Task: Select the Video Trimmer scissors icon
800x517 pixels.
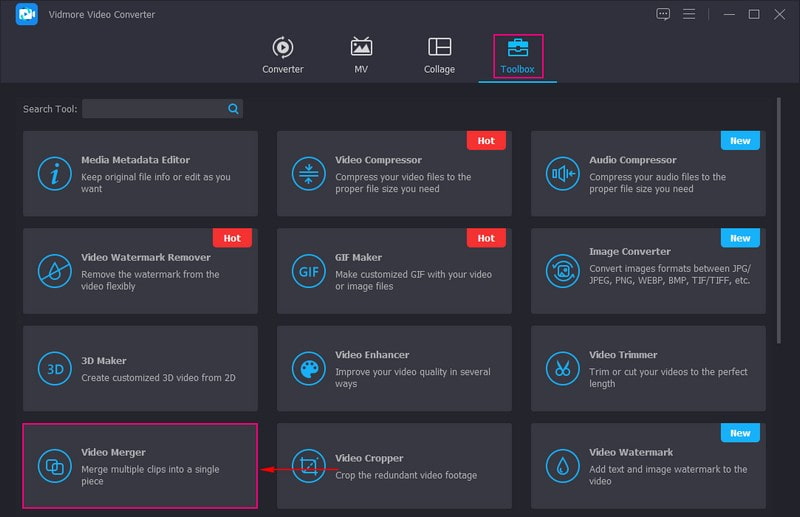Action: [562, 368]
